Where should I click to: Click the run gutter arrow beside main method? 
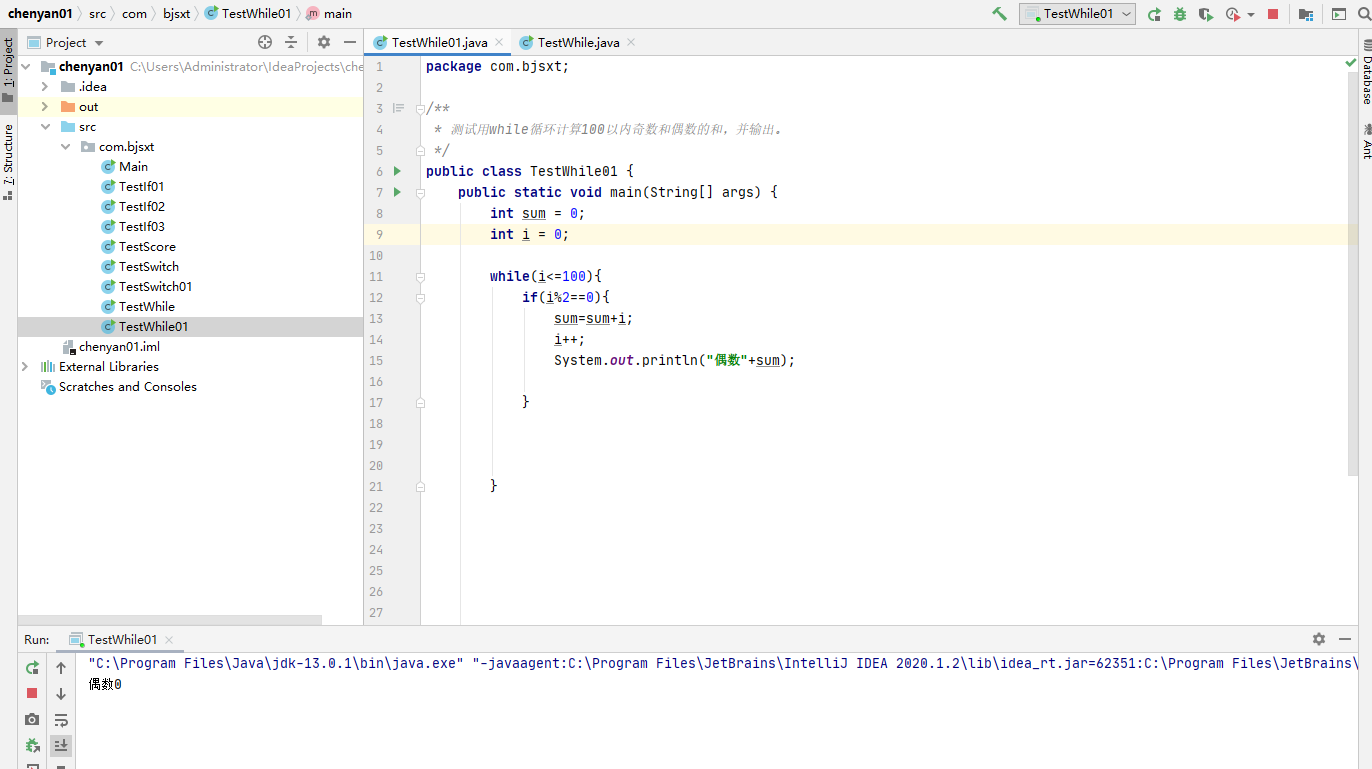point(398,192)
